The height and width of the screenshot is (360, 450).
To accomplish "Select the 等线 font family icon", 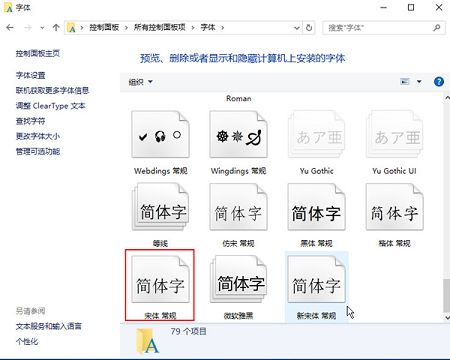I will coord(160,207).
